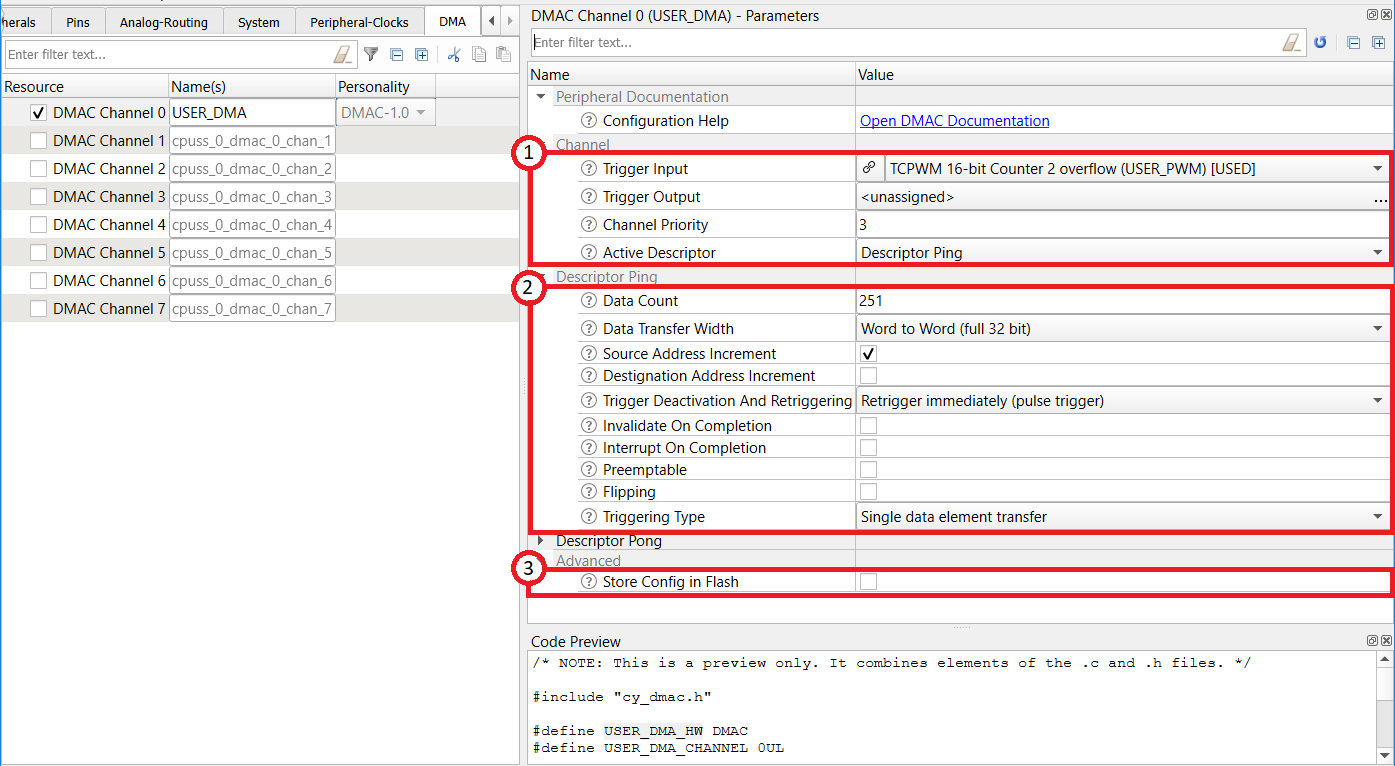
Task: Paste resource from clipboard
Action: tap(504, 55)
